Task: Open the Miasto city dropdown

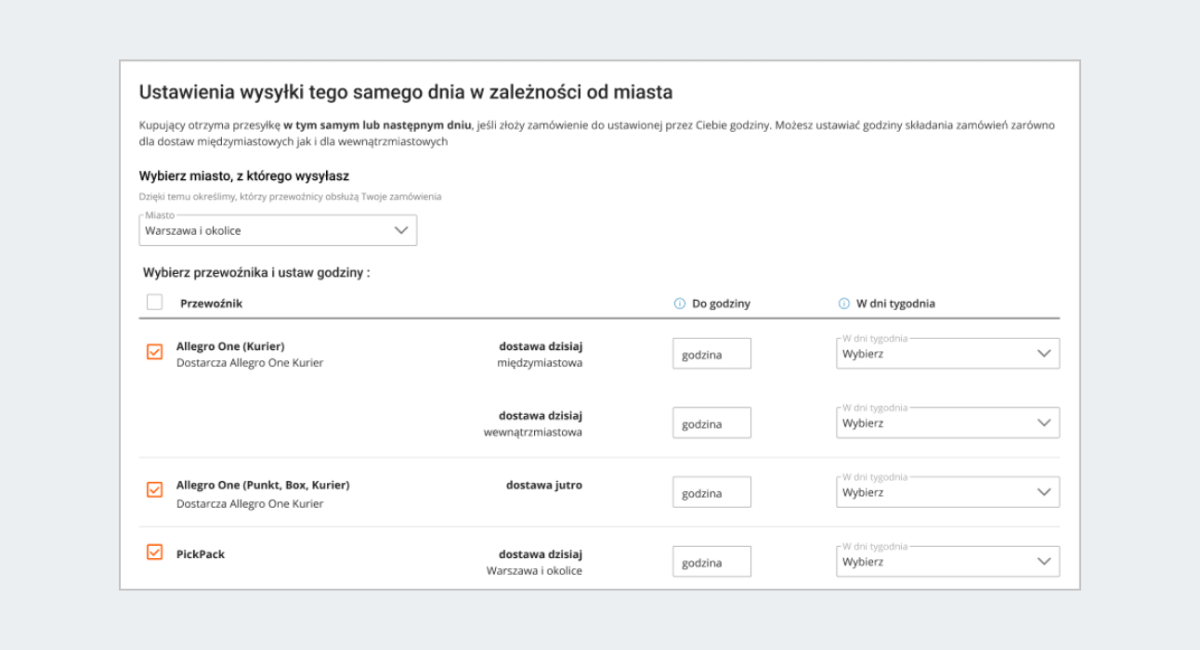Action: [278, 230]
